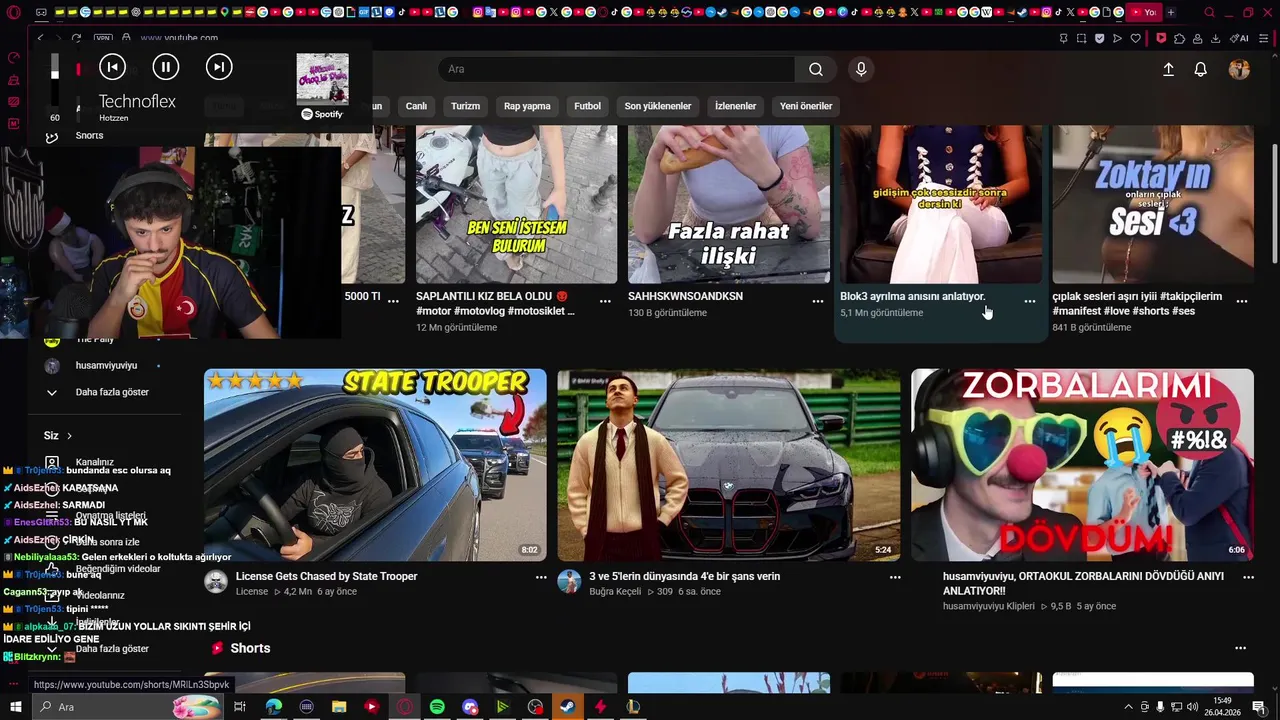Click the snapshot icon in browser toolbar

click(1081, 38)
